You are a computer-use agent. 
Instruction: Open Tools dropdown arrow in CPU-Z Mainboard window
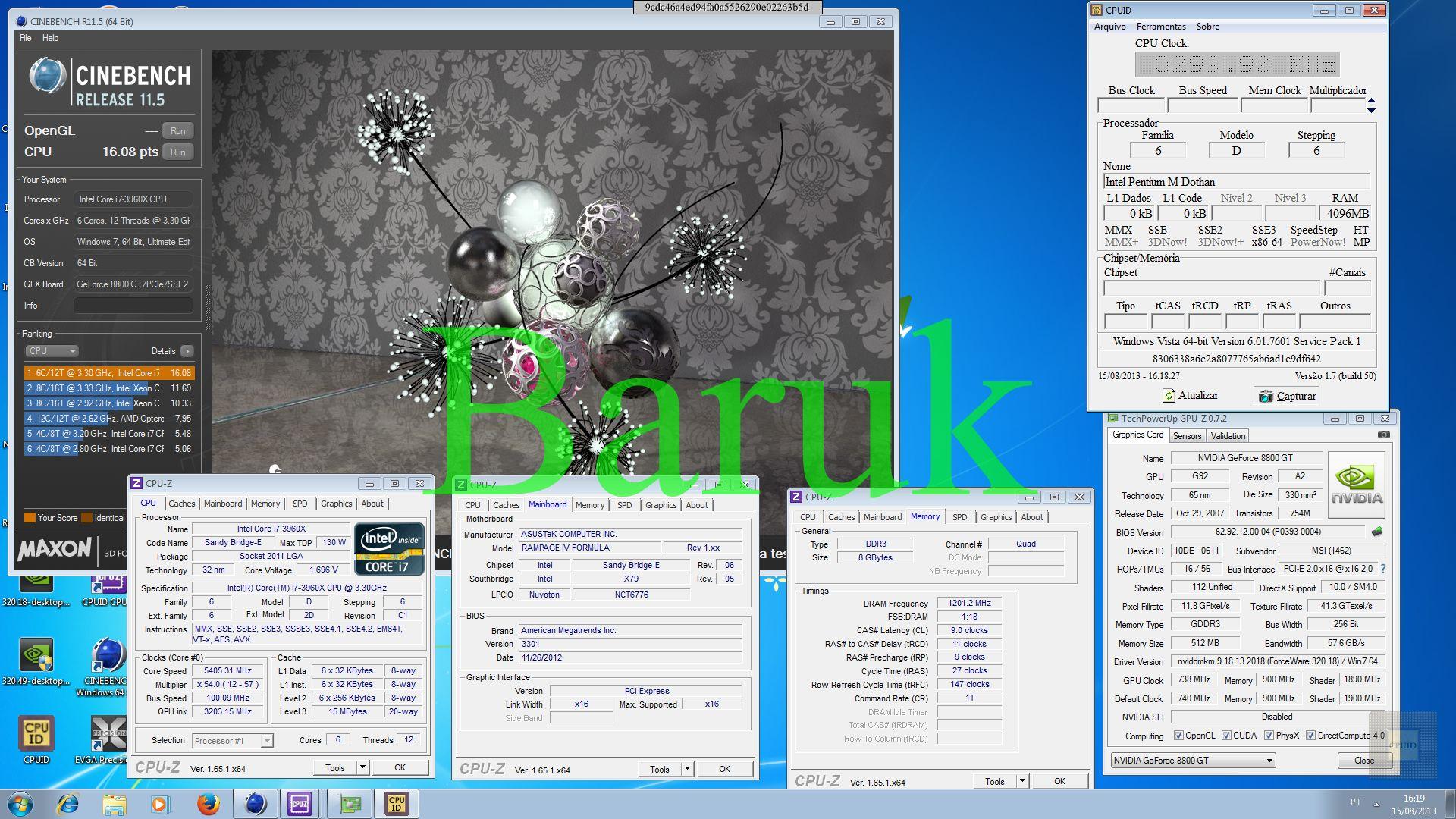[x=687, y=769]
